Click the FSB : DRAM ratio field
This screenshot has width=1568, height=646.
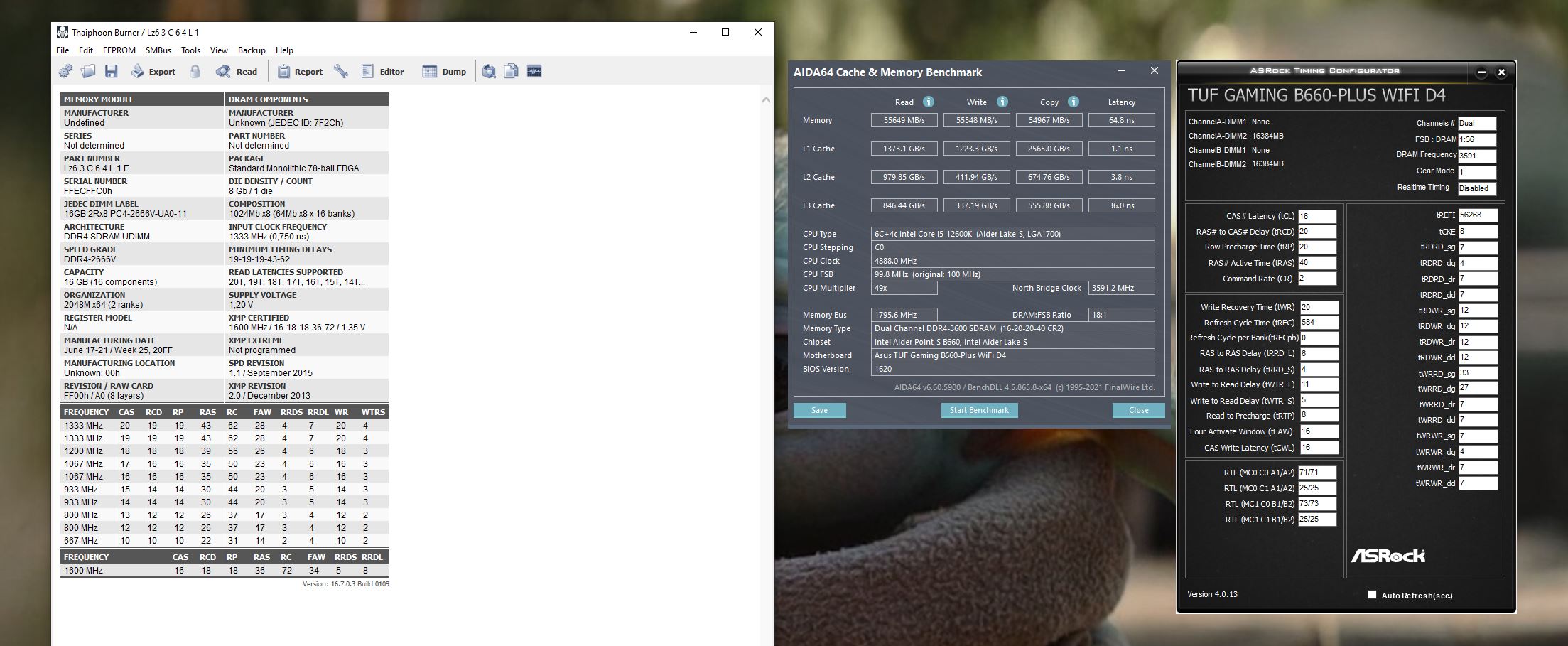(1477, 139)
